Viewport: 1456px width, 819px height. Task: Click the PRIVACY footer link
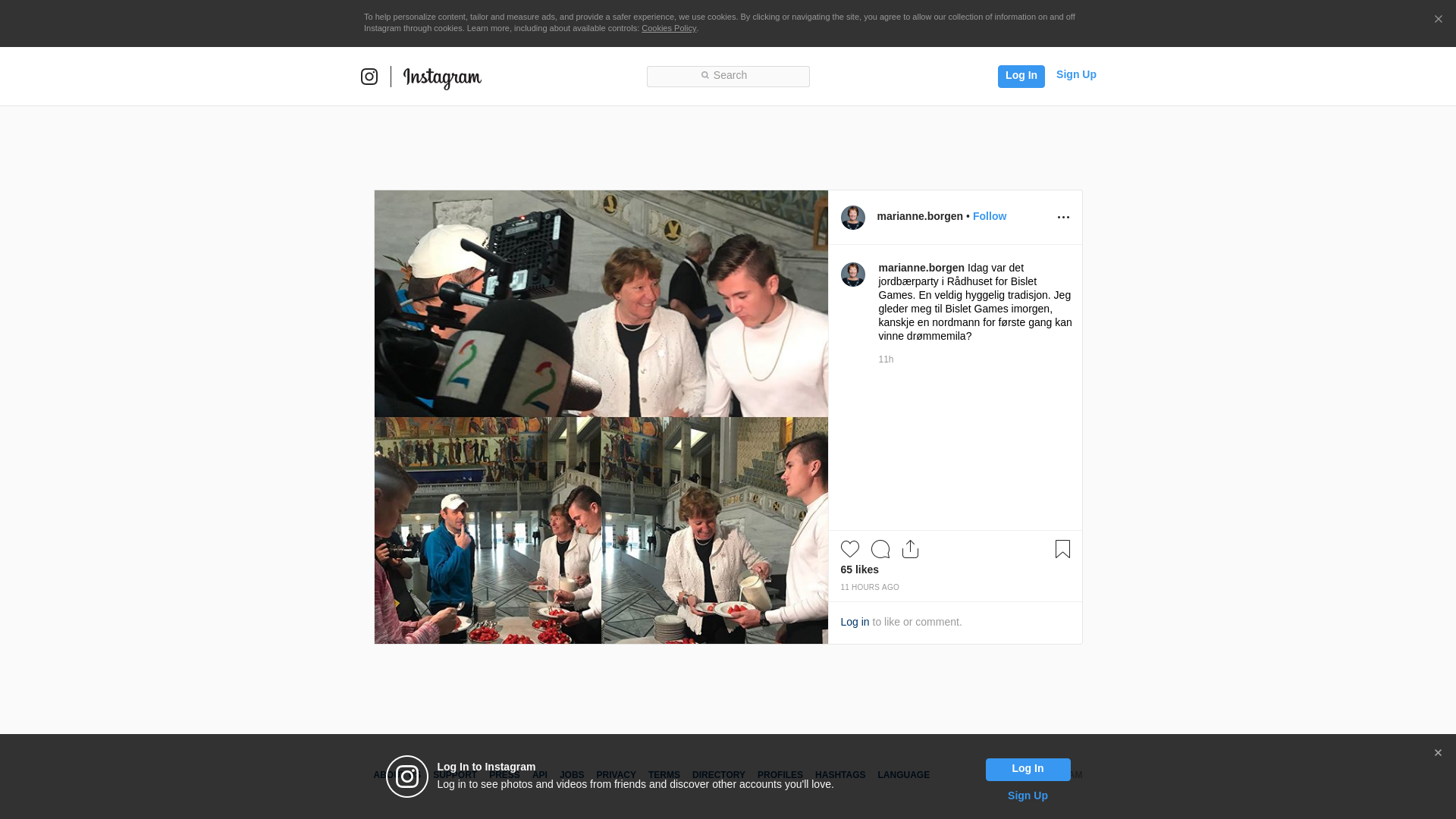(616, 775)
